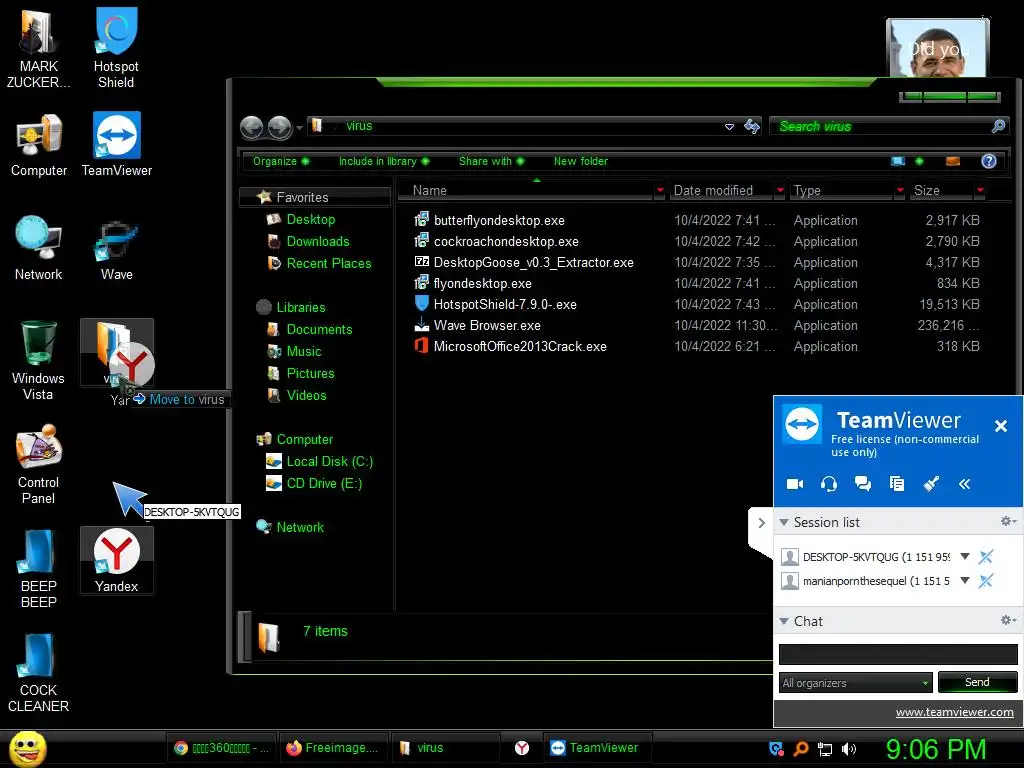Toggle the Explorer preview pane icon
Screen dimensions: 1024x768
(x=953, y=161)
